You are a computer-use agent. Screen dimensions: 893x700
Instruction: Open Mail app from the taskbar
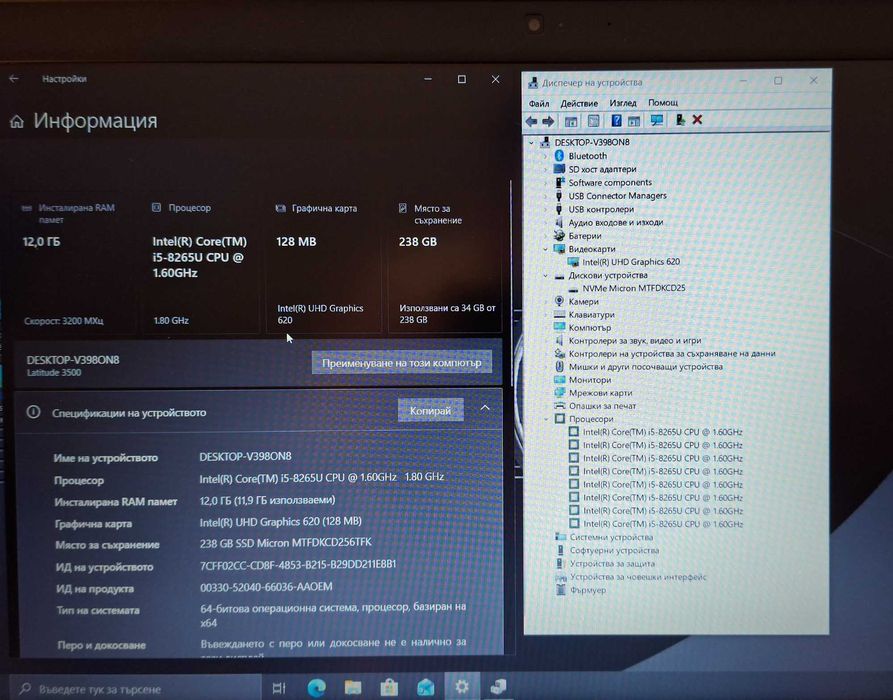coord(425,688)
